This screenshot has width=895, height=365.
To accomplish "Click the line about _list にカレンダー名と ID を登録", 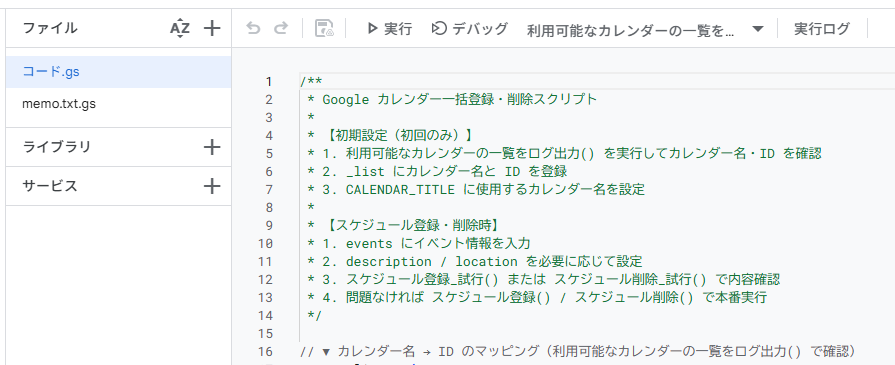I will point(437,171).
